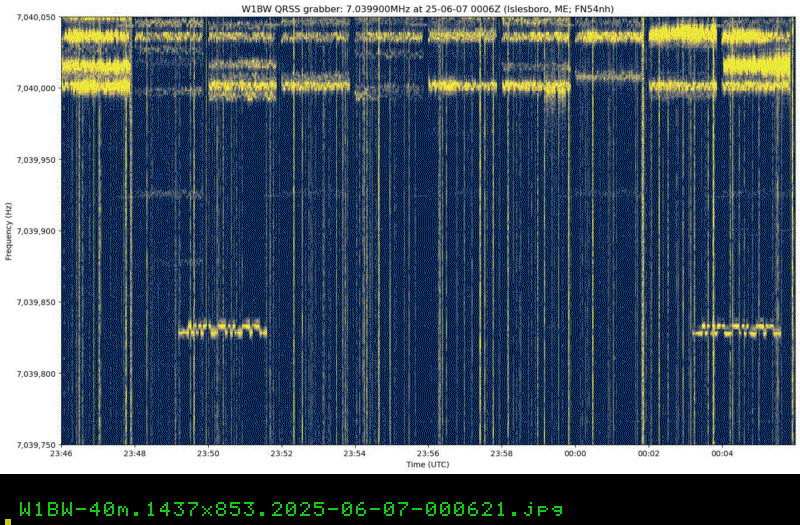This screenshot has width=800, height=525.
Task: Click the 7,039,800 frequency axis label
Action: point(36,374)
